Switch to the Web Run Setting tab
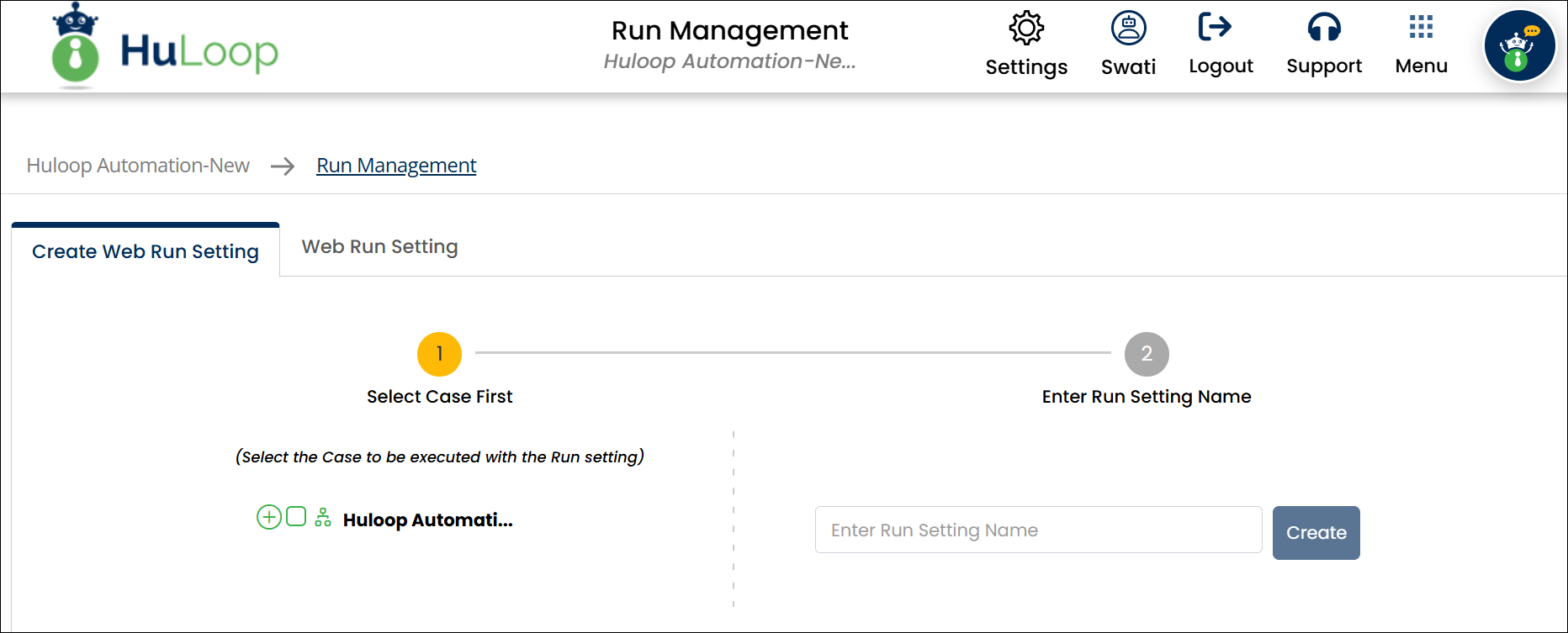The image size is (1568, 633). click(379, 247)
